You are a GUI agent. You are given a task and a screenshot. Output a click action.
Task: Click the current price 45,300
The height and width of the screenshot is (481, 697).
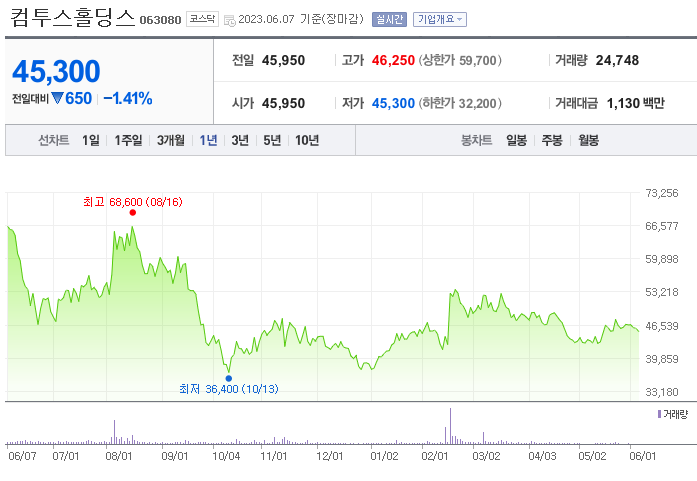click(x=56, y=71)
